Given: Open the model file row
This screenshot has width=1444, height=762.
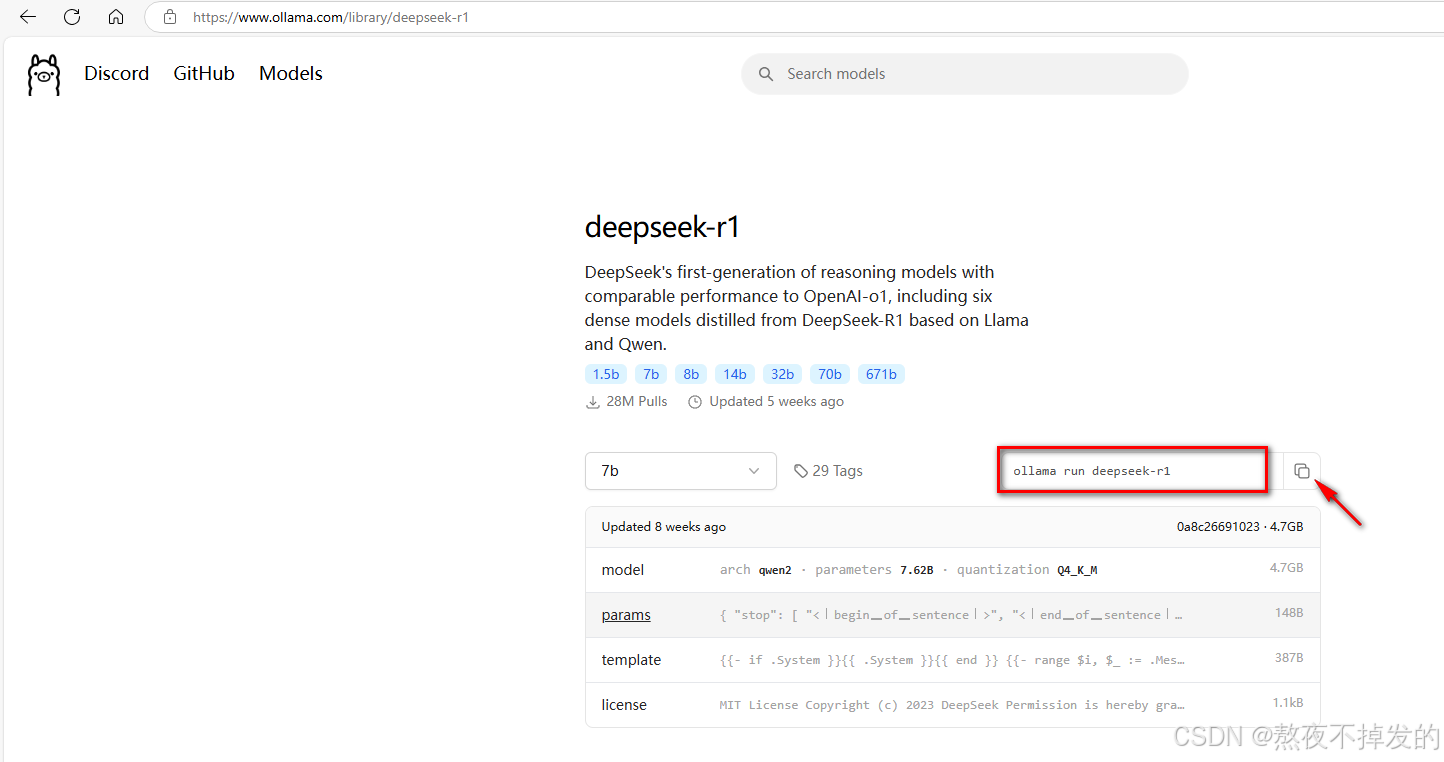Looking at the screenshot, I should tap(952, 570).
